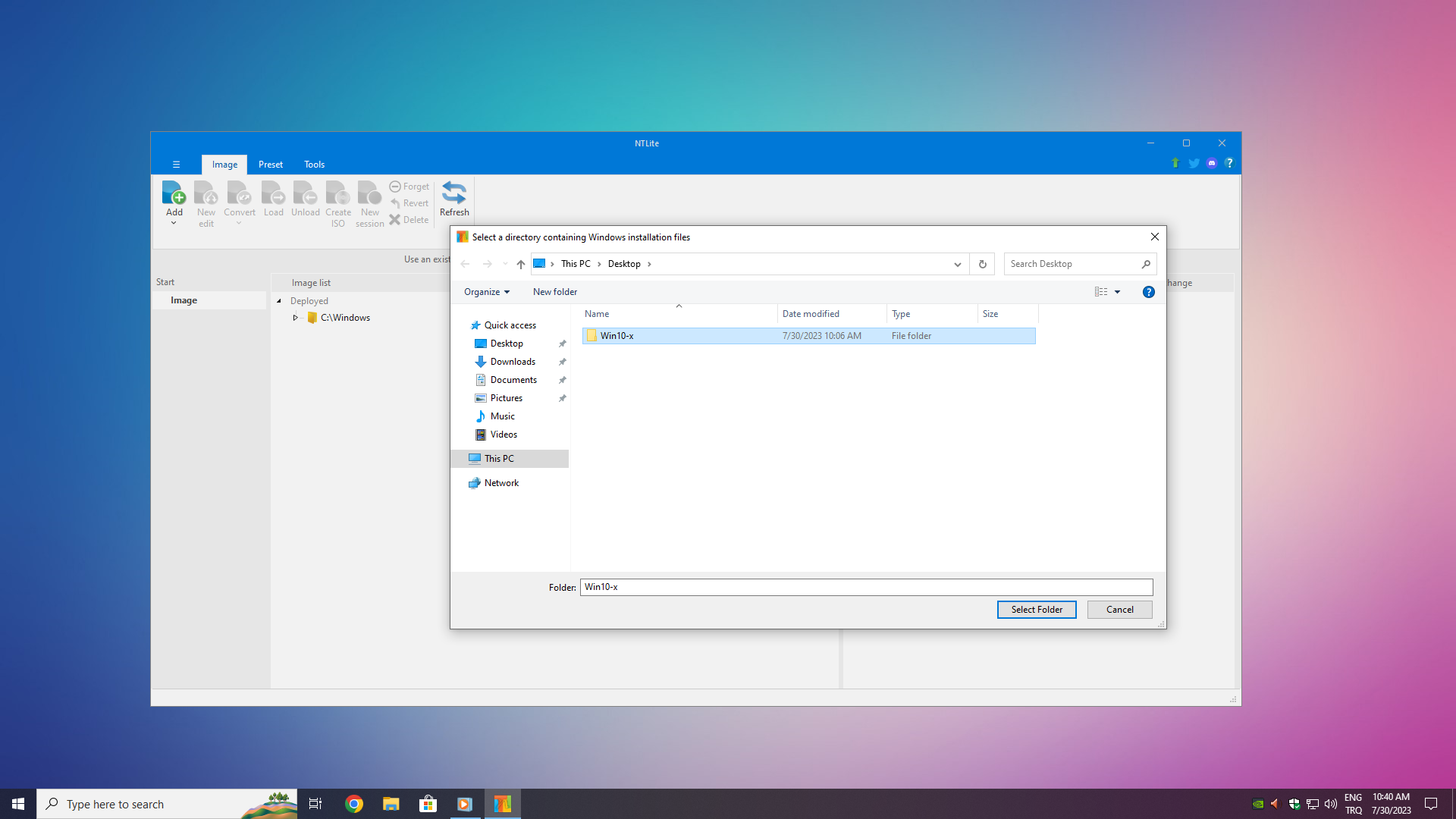Select the Win10-x folder
The width and height of the screenshot is (1456, 819).
tap(617, 336)
